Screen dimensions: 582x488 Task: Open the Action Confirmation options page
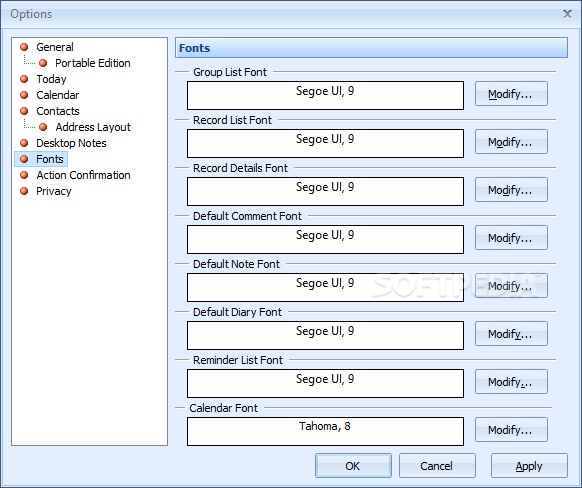[83, 175]
